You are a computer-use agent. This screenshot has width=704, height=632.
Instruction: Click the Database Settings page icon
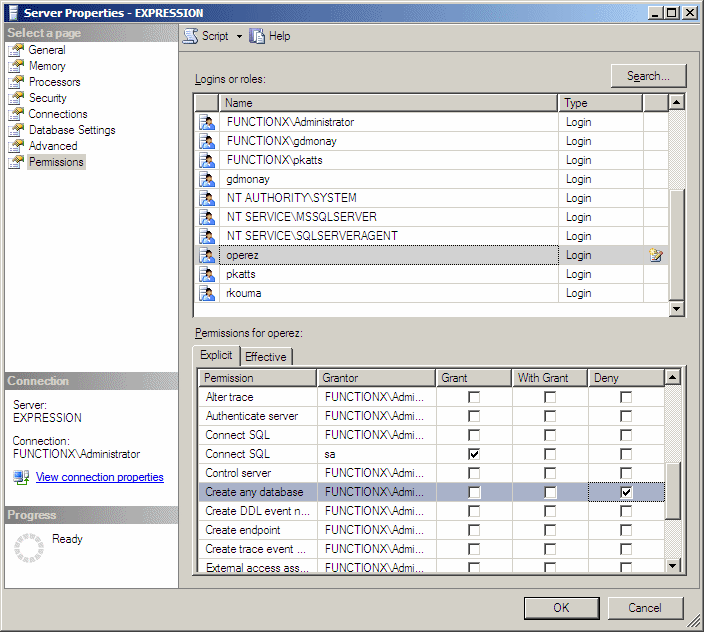coord(16,130)
